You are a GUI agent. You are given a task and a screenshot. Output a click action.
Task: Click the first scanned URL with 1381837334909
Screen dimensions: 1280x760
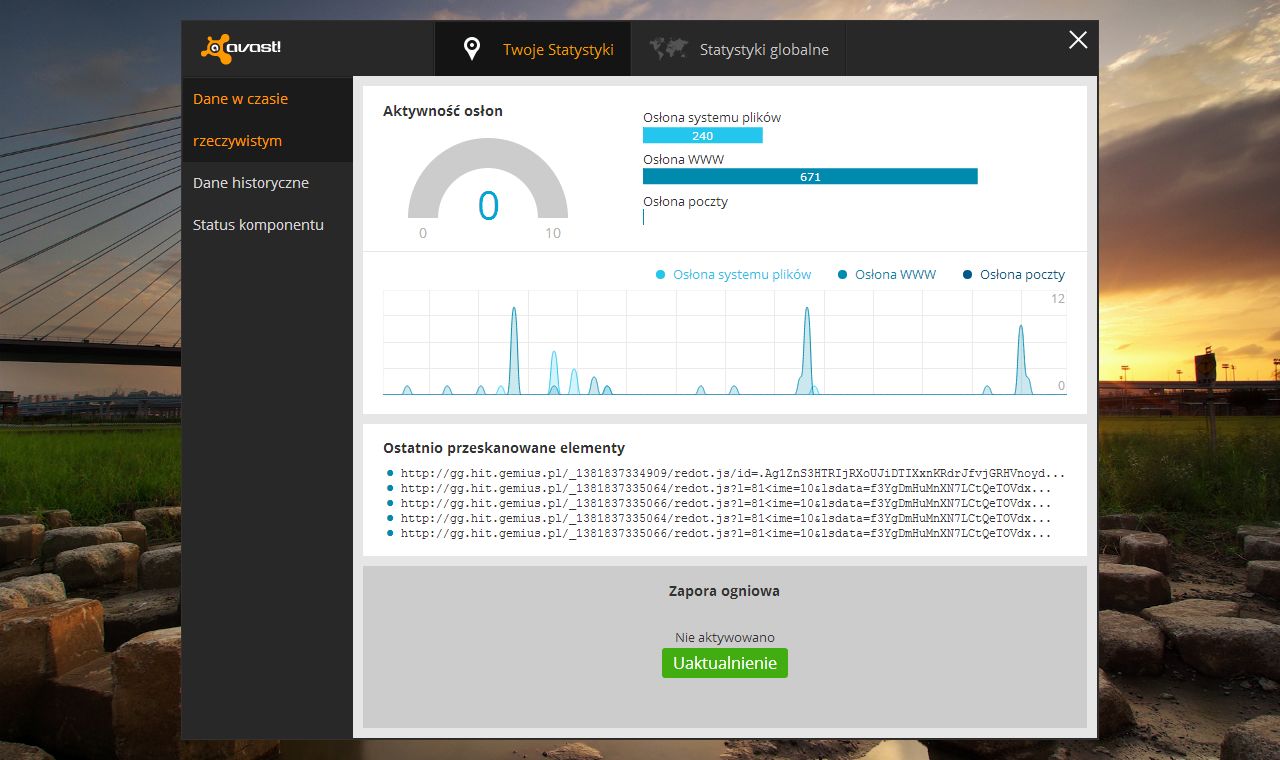point(733,473)
